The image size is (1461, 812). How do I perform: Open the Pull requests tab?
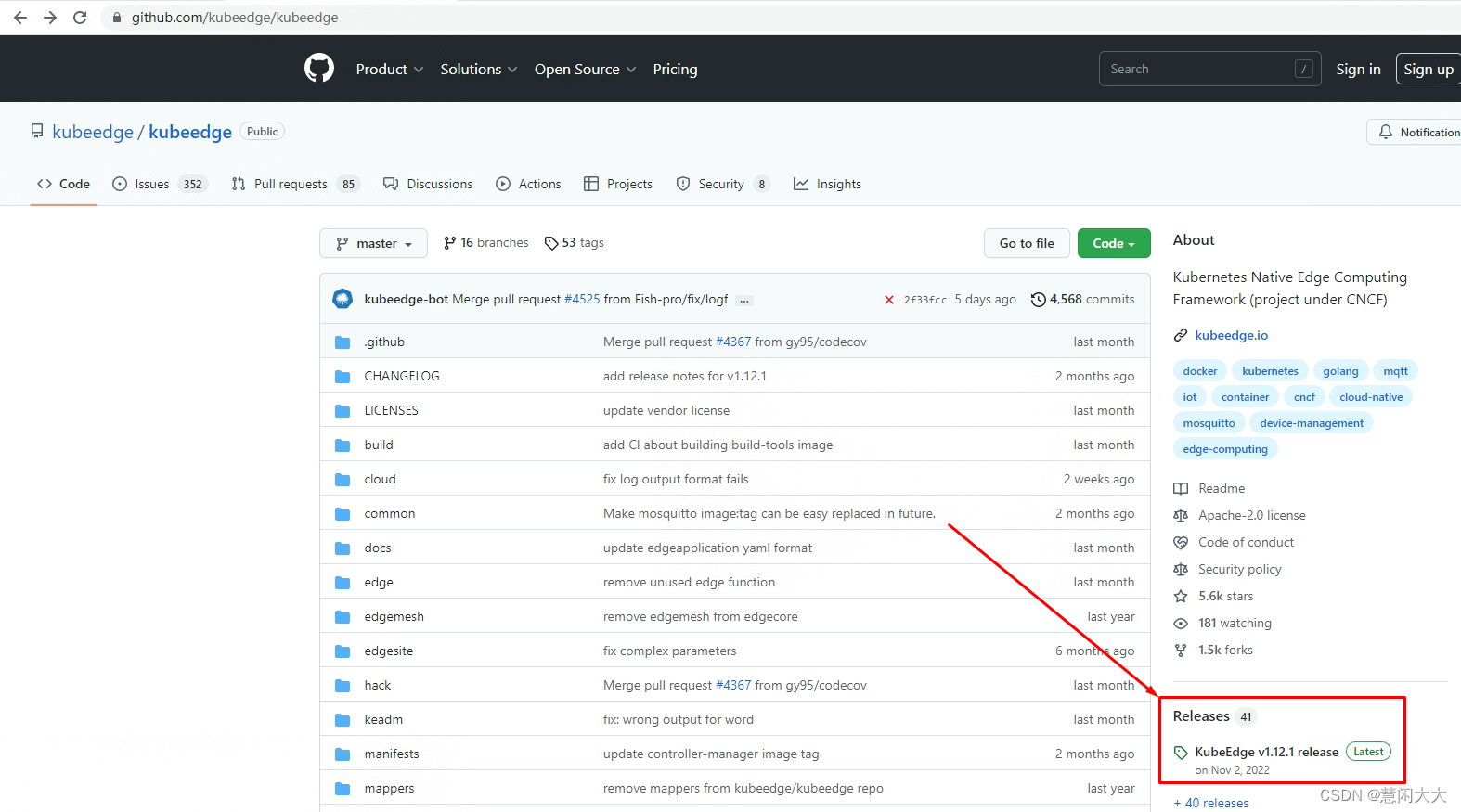295,184
